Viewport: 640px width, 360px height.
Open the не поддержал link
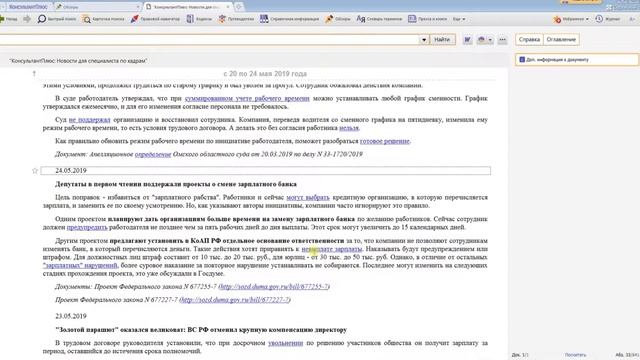click(x=89, y=120)
